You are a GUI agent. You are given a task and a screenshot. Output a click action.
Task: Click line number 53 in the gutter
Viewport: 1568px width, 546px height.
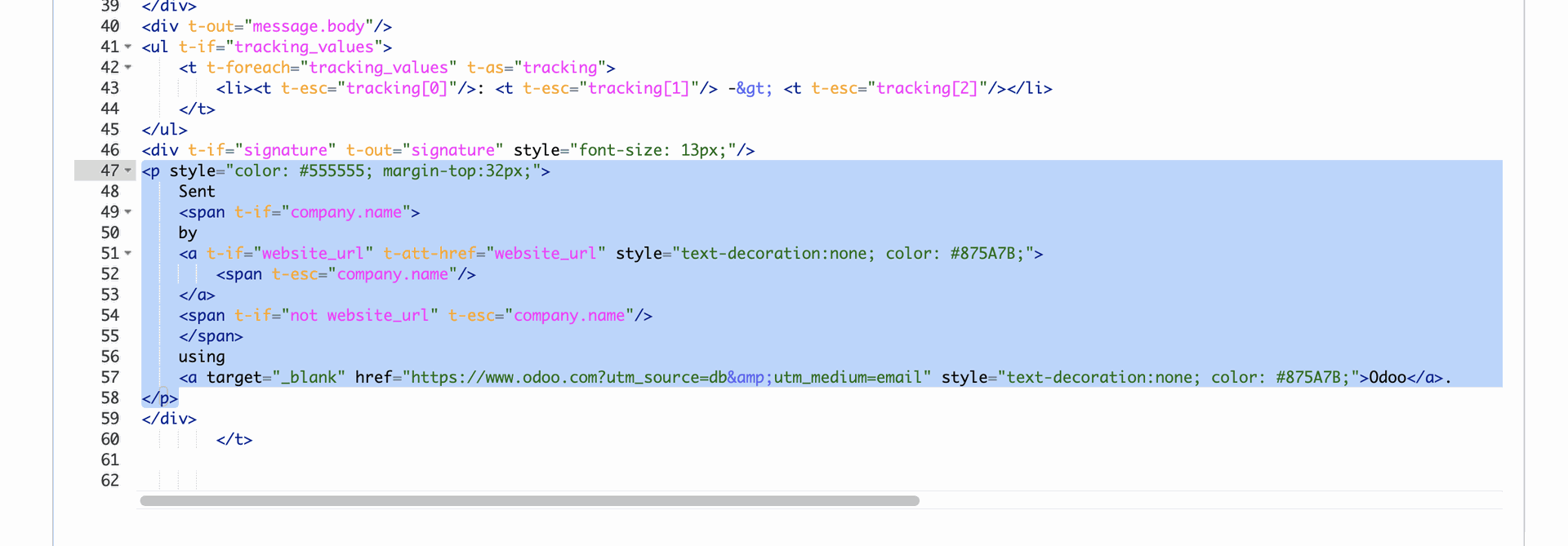pos(110,295)
